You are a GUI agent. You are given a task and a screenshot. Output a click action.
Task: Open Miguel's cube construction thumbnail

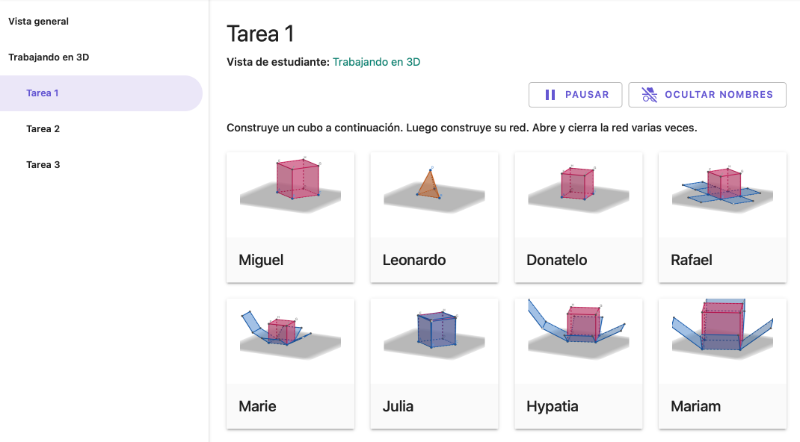tap(290, 194)
